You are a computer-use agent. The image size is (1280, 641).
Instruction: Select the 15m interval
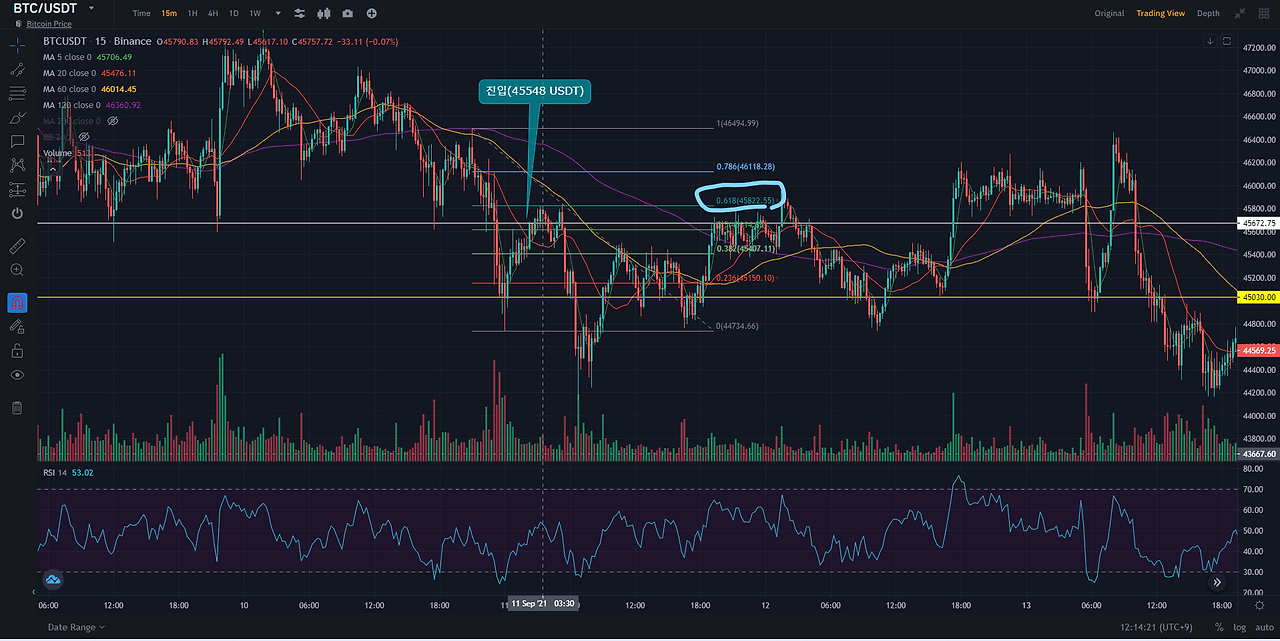[169, 13]
